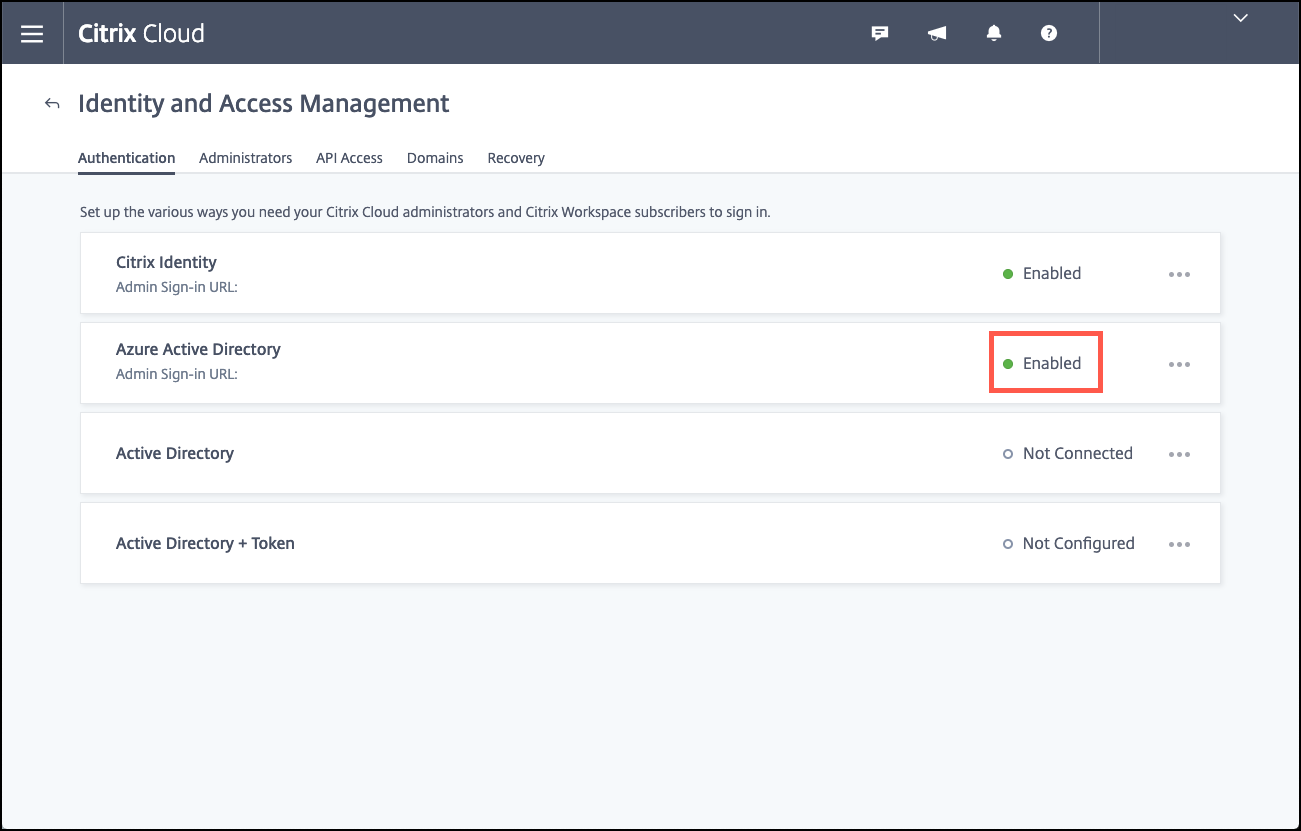Select the Authentication tab
This screenshot has width=1301, height=831.
126,158
